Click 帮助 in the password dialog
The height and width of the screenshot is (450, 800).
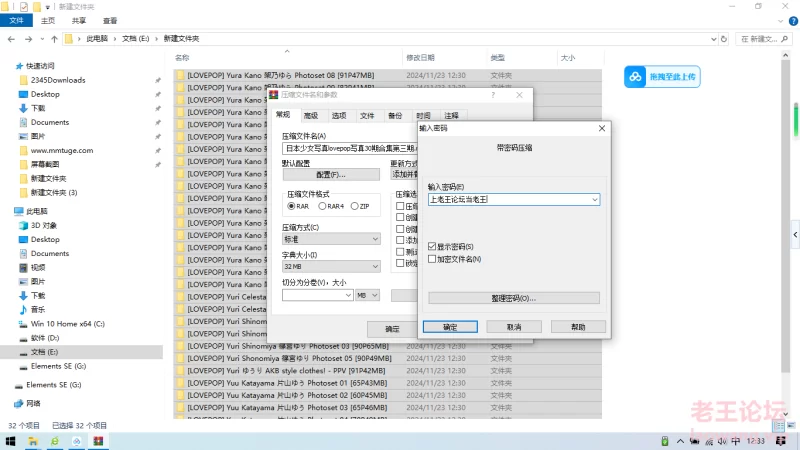(x=578, y=327)
